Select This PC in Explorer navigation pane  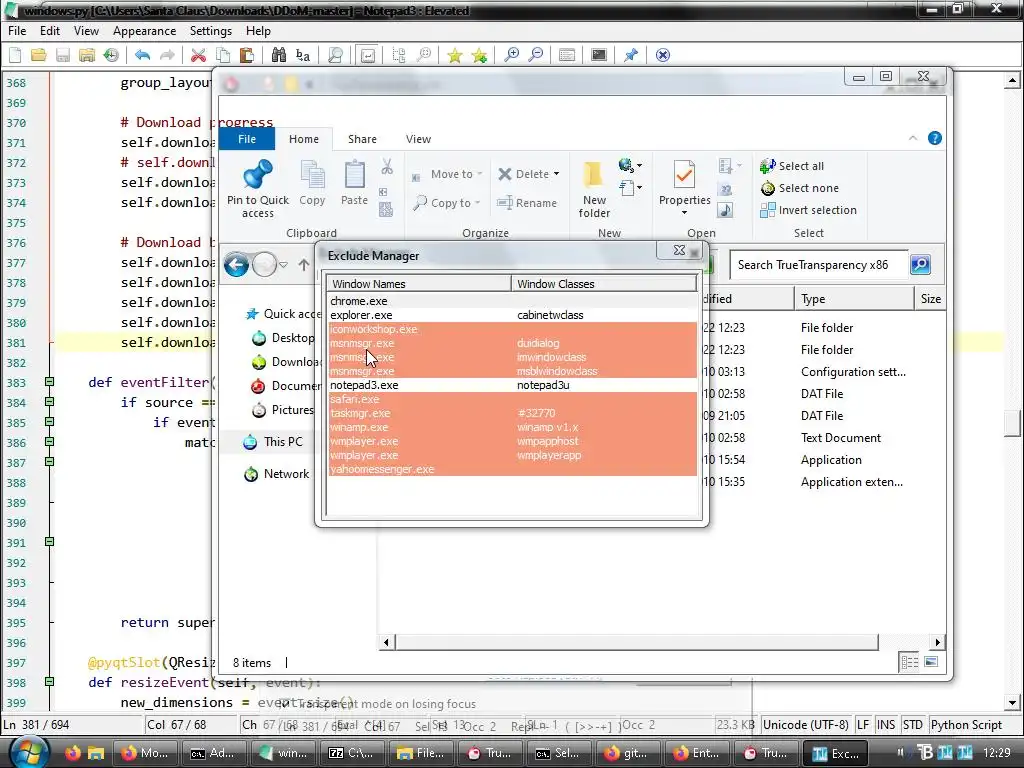pos(273,442)
